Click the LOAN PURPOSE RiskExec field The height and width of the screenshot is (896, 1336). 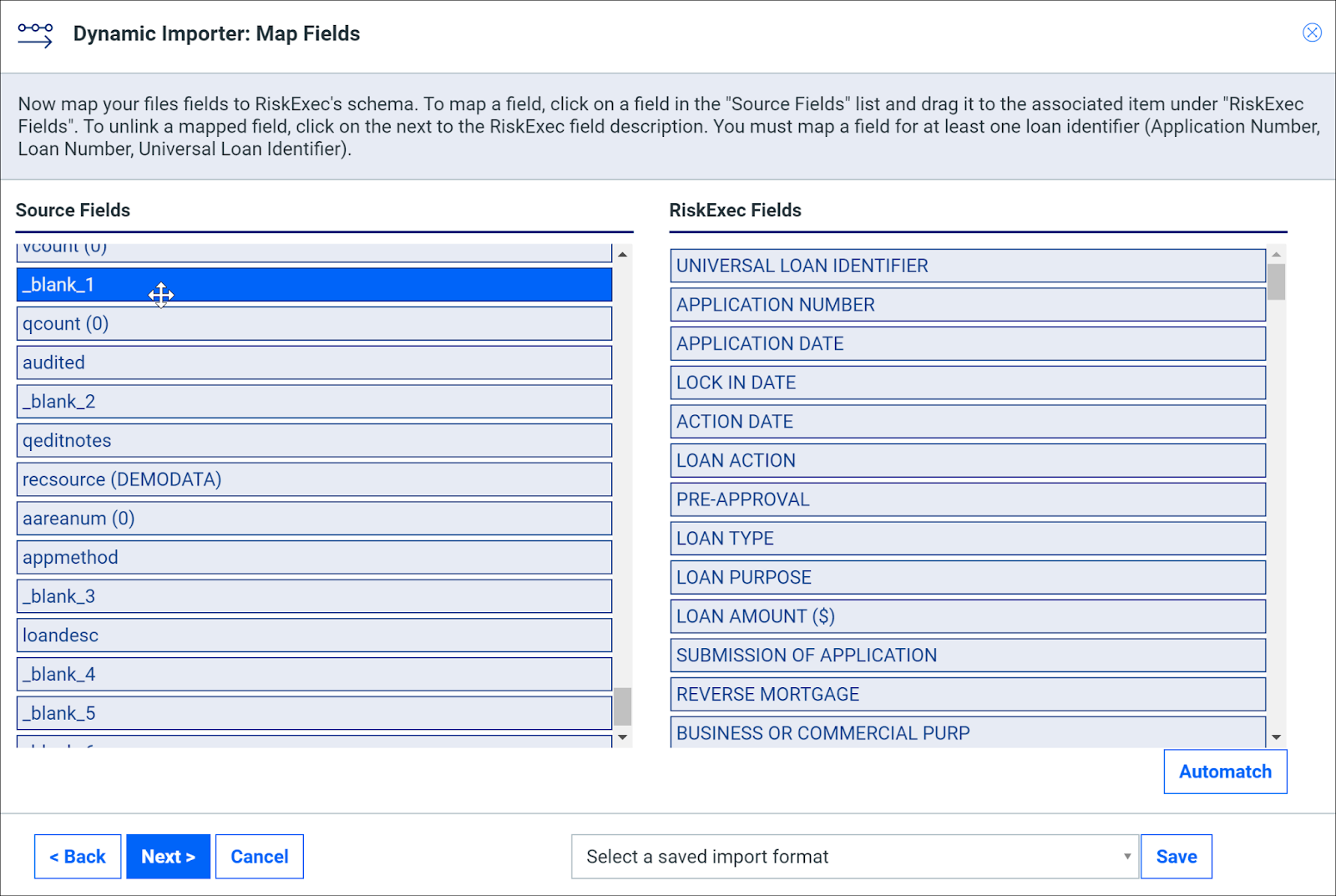click(968, 578)
